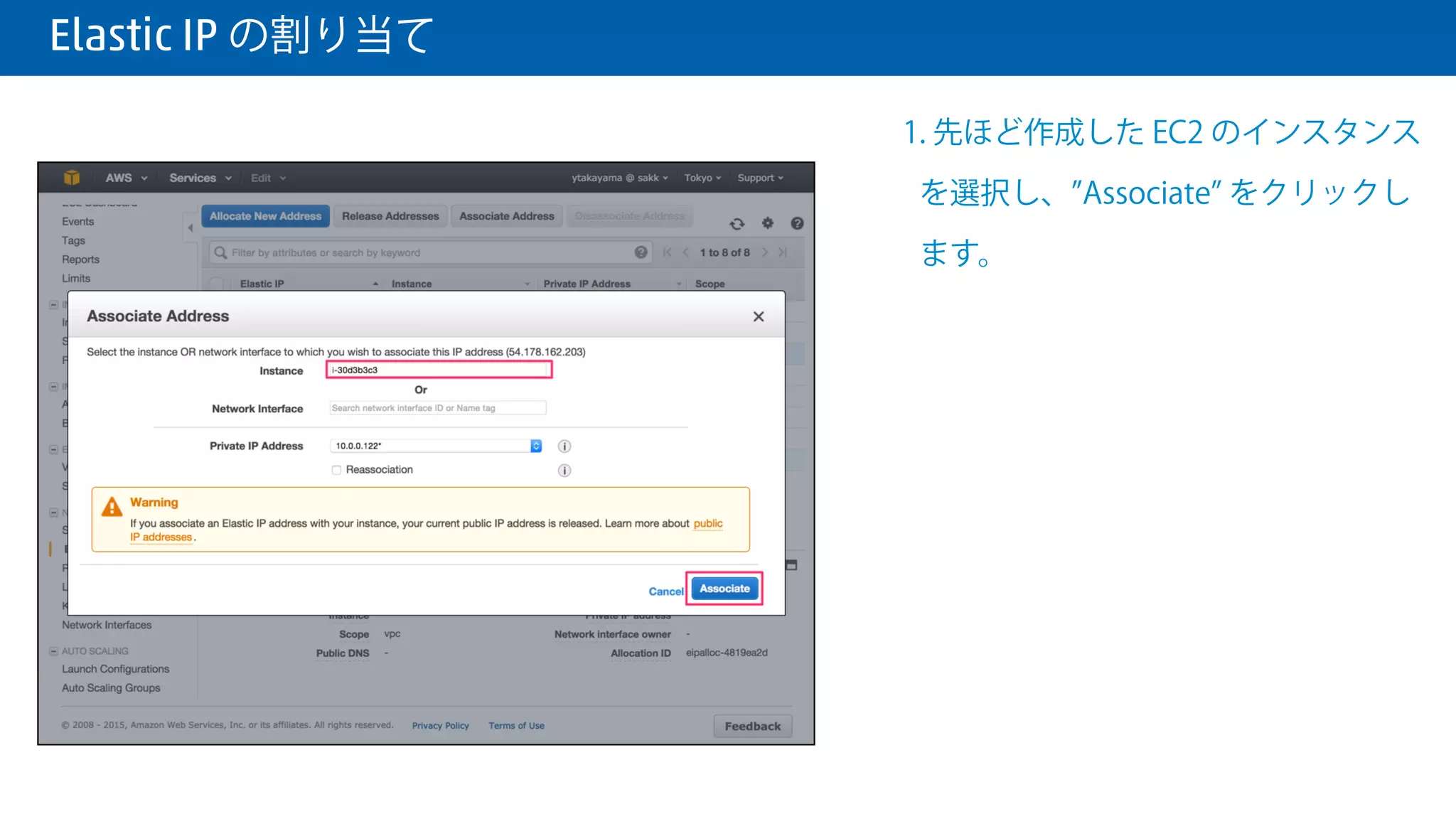Toggle the detail pane layout icon
The image size is (1456, 819).
[791, 565]
